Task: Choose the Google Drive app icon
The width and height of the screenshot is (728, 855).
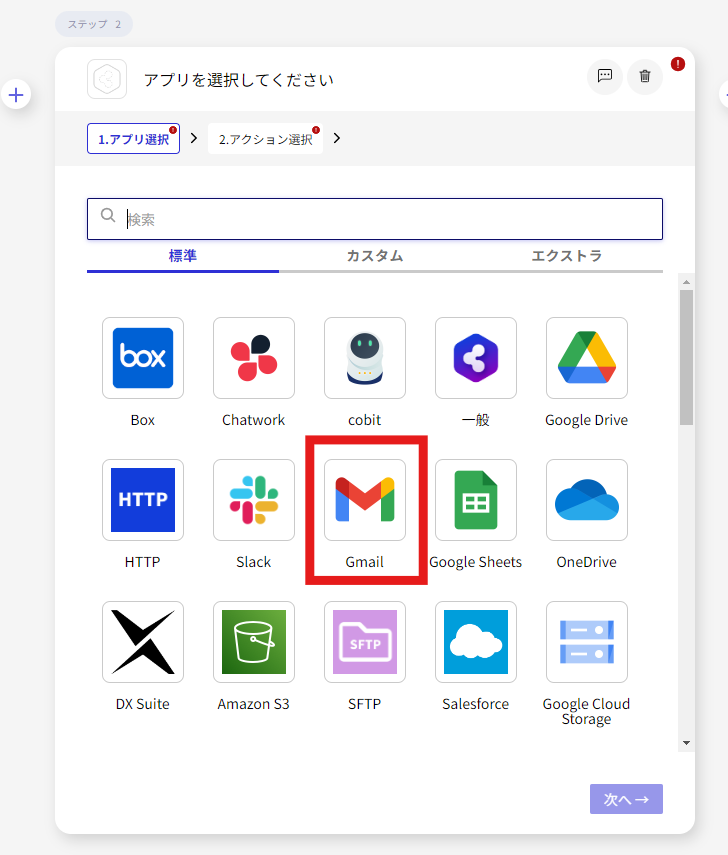Action: [587, 358]
